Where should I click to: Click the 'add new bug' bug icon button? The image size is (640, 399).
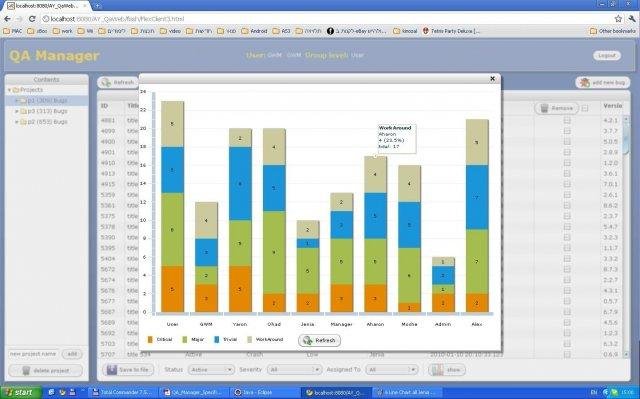coord(603,82)
